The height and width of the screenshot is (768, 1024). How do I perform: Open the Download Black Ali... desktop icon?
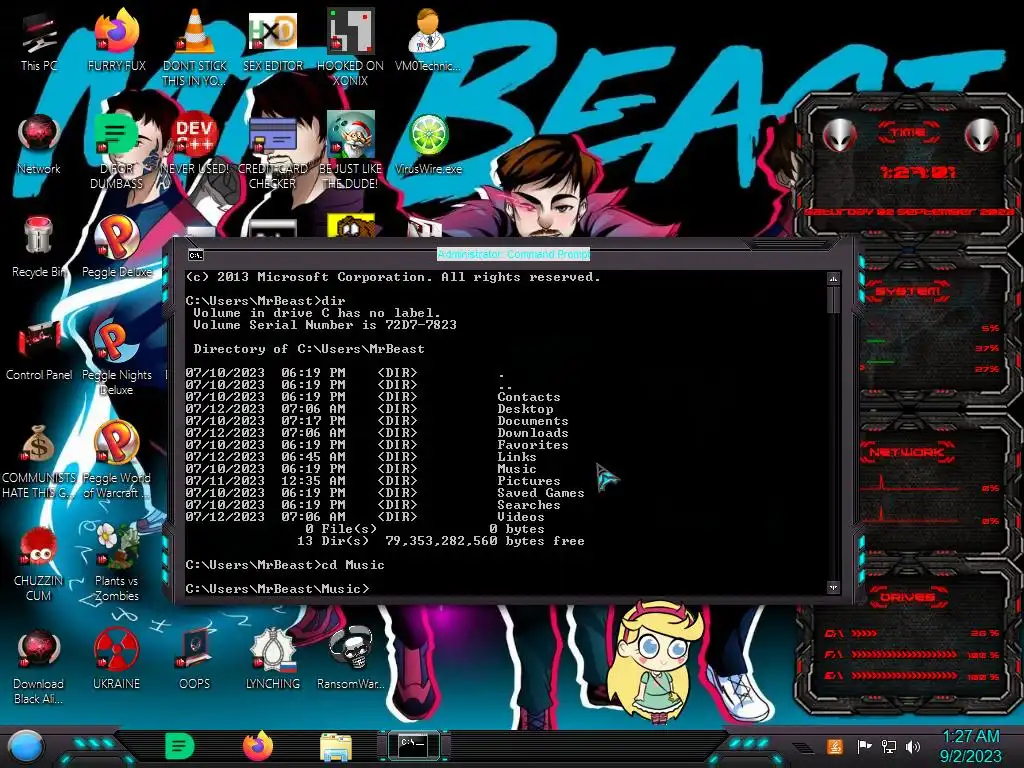pyautogui.click(x=39, y=667)
